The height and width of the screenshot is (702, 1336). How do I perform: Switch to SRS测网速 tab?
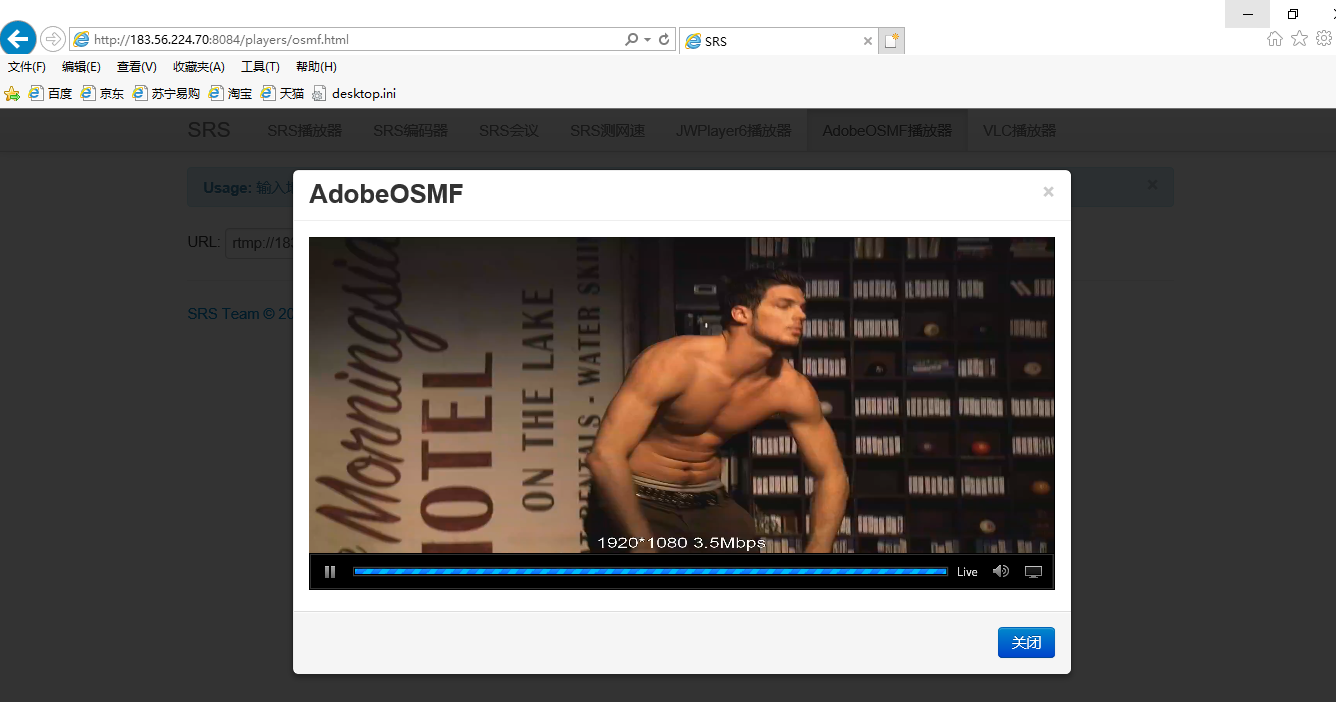608,131
